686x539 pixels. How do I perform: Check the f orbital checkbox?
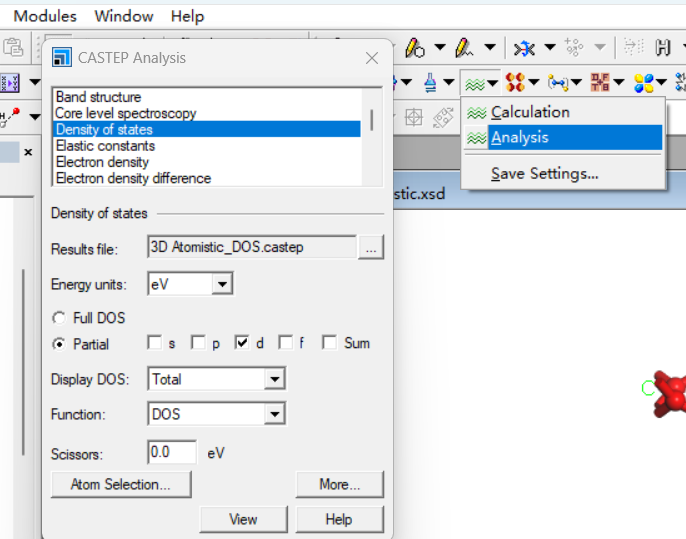[x=286, y=343]
